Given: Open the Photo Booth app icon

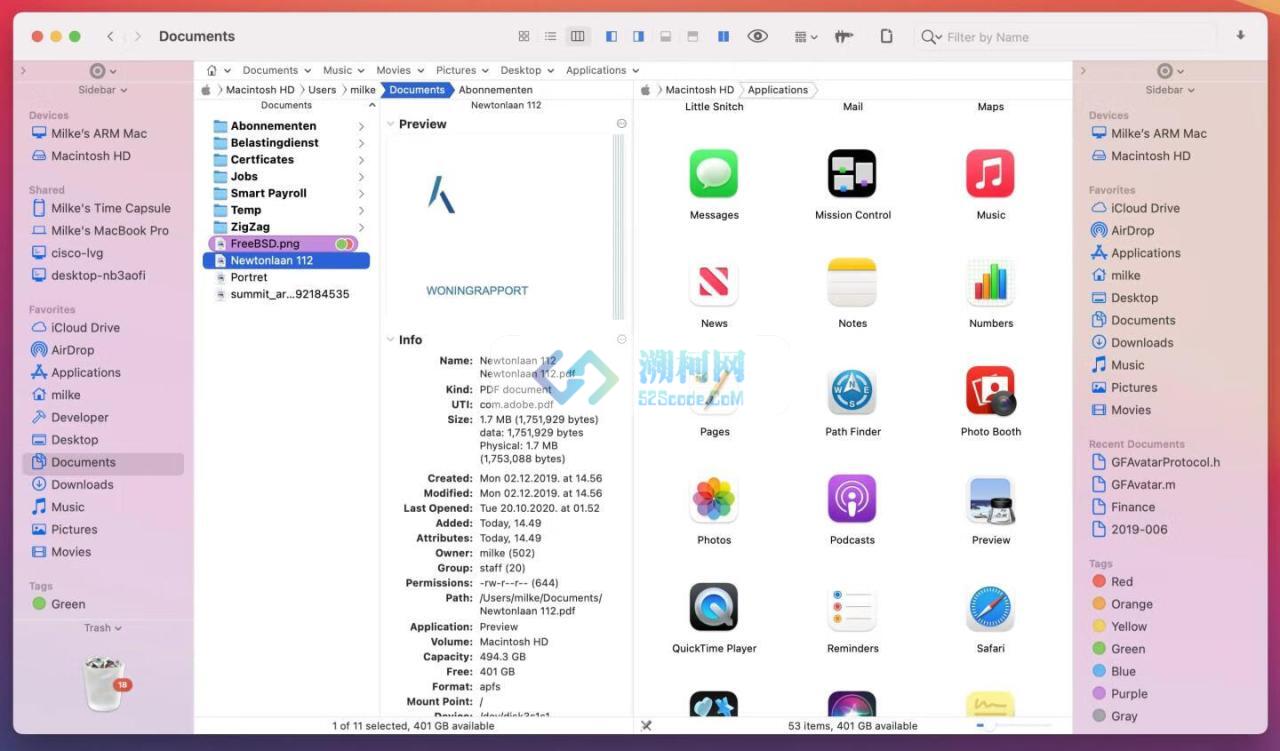Looking at the screenshot, I should click(x=990, y=391).
